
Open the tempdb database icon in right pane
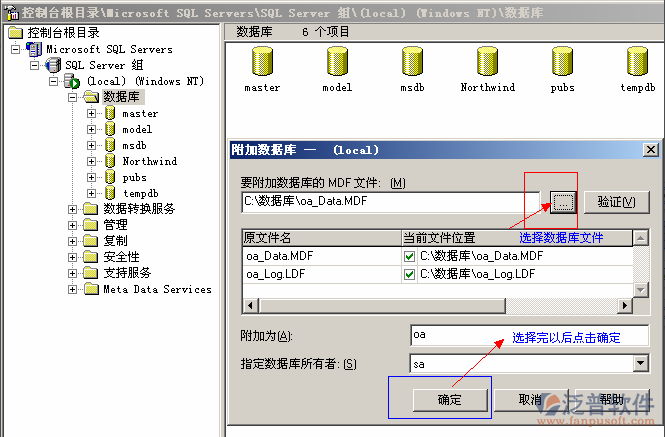pyautogui.click(x=637, y=61)
